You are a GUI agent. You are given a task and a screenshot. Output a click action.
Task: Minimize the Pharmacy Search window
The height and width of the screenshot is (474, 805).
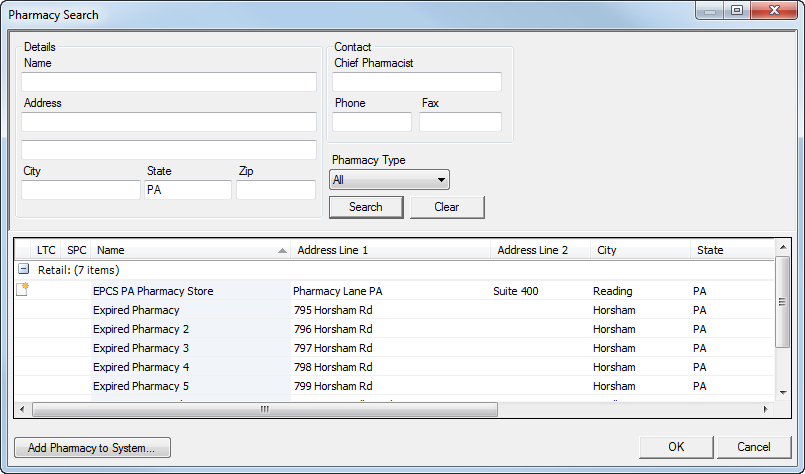(x=710, y=10)
